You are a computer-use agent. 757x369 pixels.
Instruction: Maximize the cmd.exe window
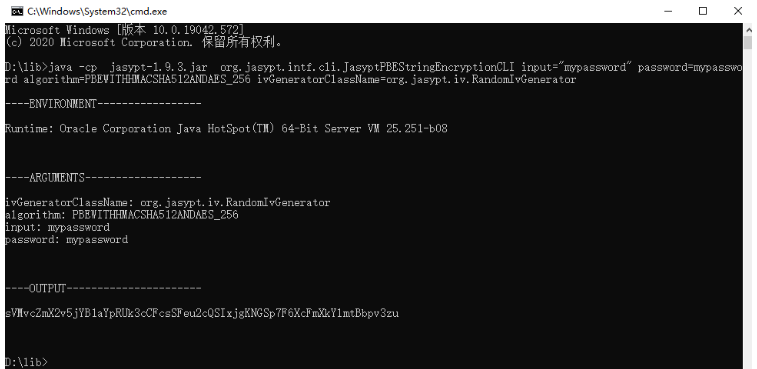pyautogui.click(x=703, y=11)
